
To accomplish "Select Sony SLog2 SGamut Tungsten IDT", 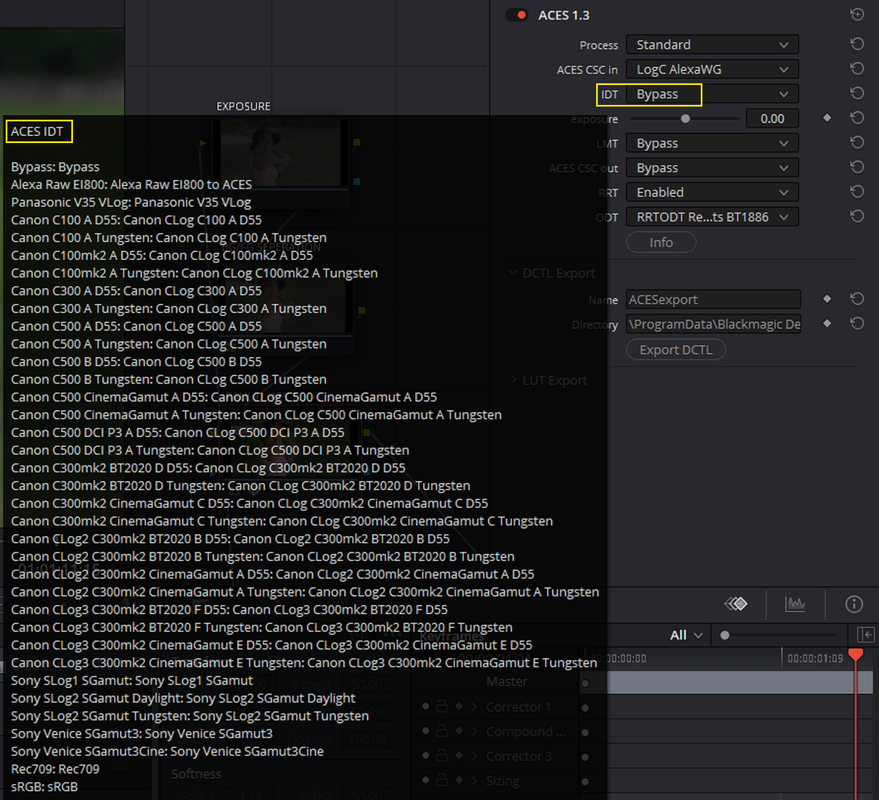I will point(189,716).
